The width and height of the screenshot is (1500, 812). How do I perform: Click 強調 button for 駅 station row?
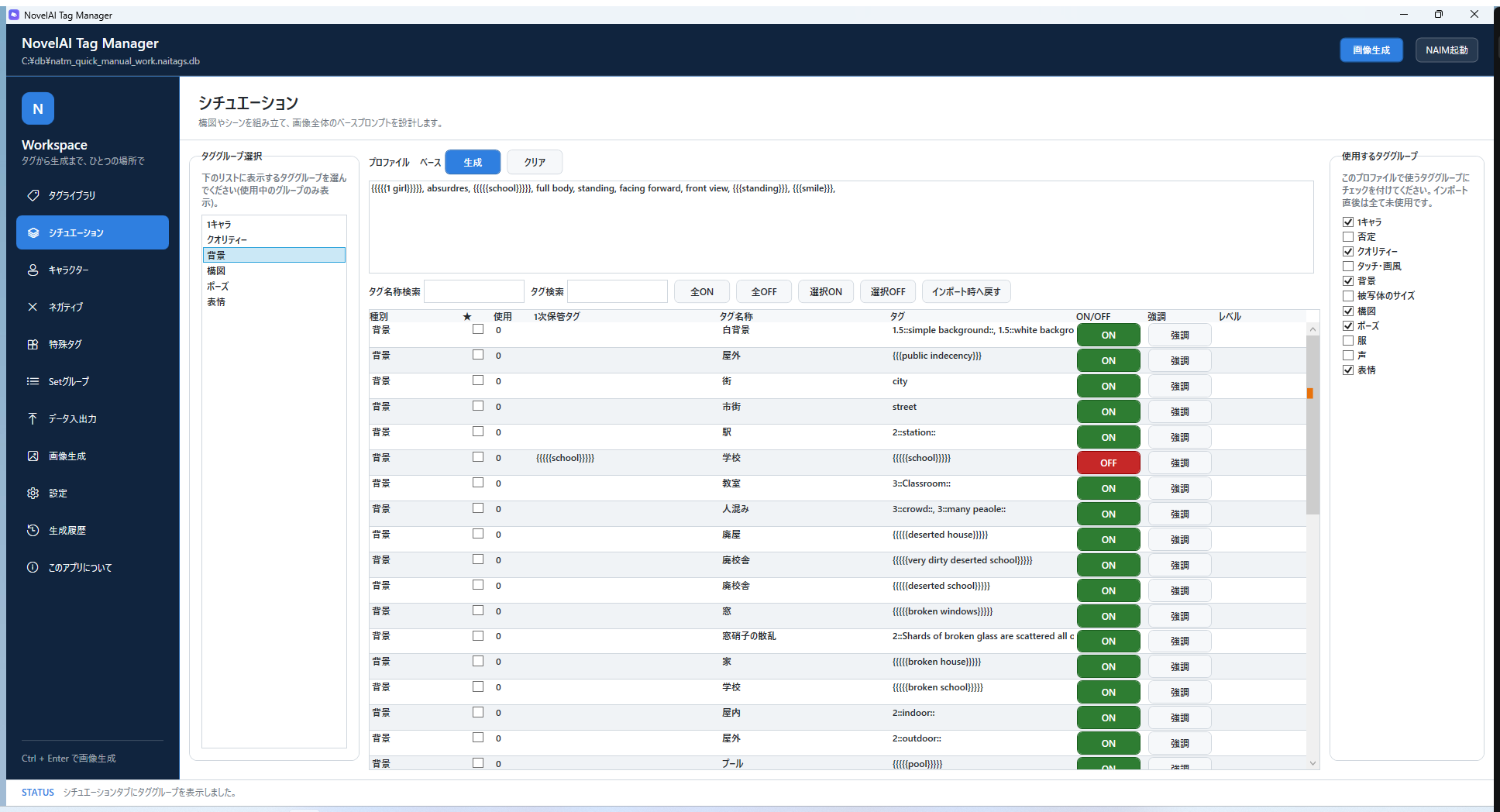click(x=1179, y=437)
